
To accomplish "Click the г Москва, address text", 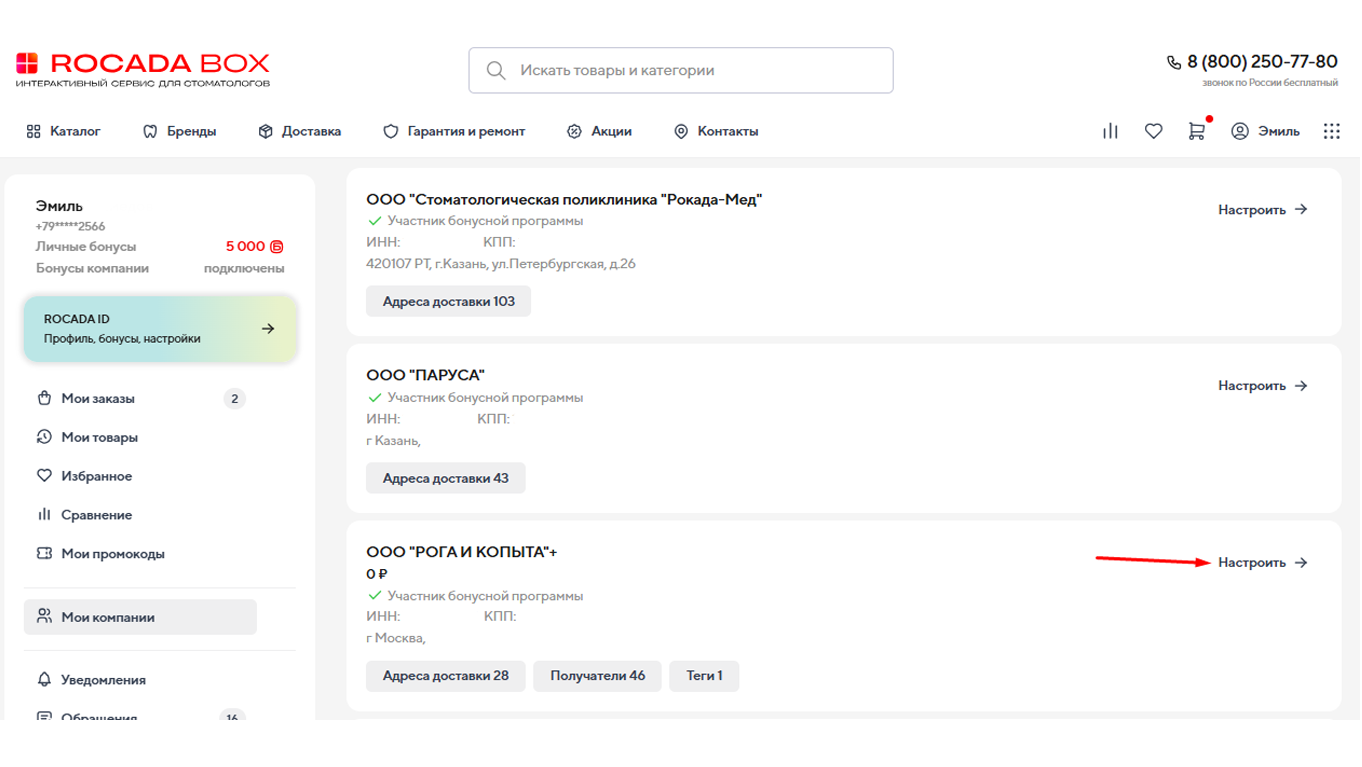I will click(396, 638).
